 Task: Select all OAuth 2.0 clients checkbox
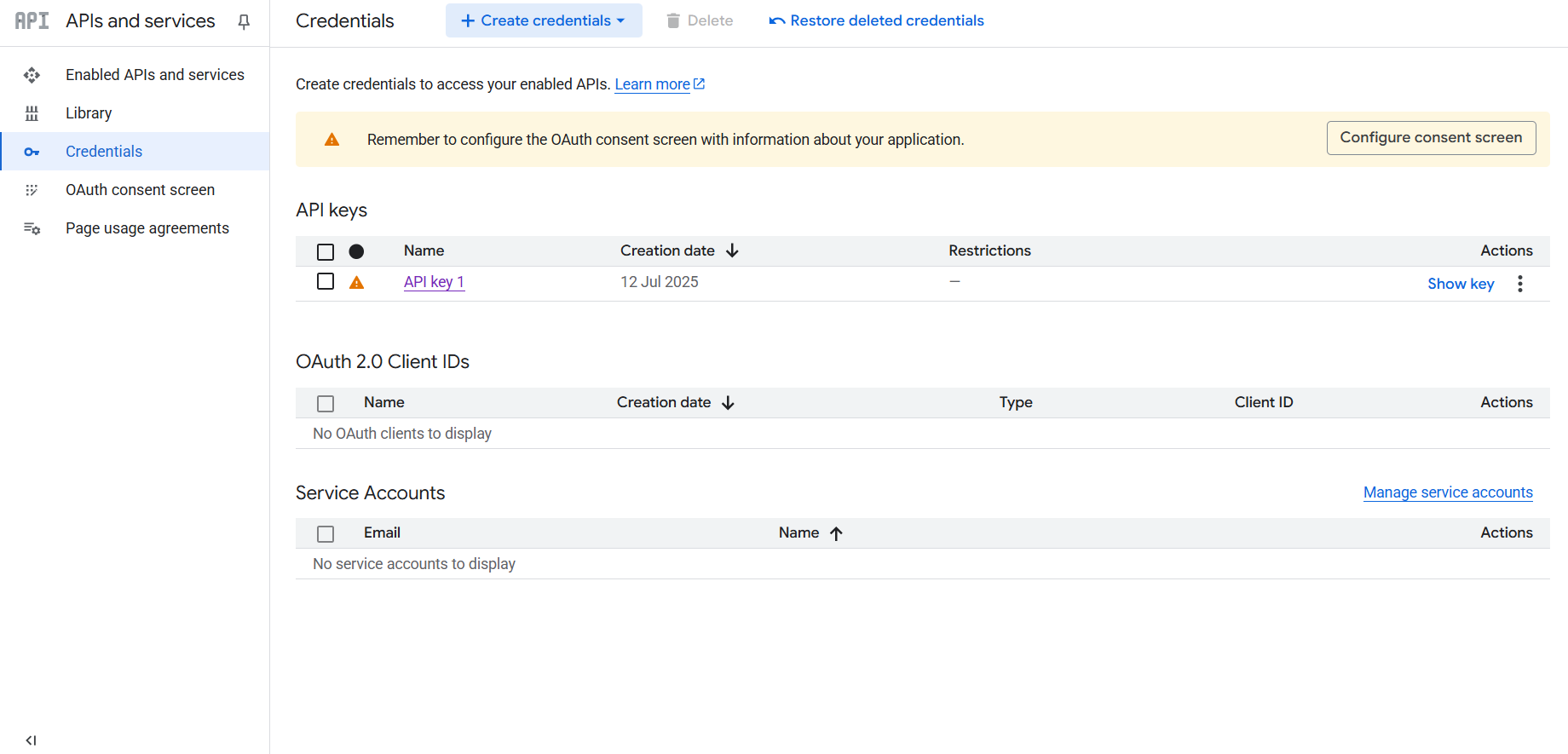326,403
